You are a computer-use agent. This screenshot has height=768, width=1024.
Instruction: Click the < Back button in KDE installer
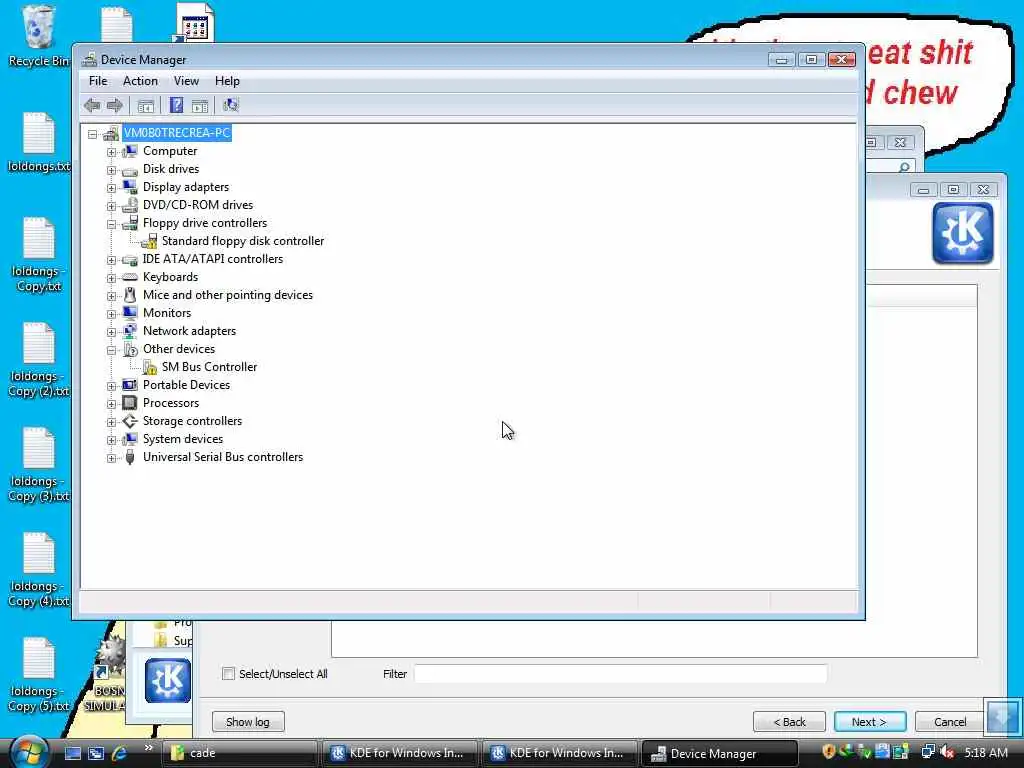790,722
